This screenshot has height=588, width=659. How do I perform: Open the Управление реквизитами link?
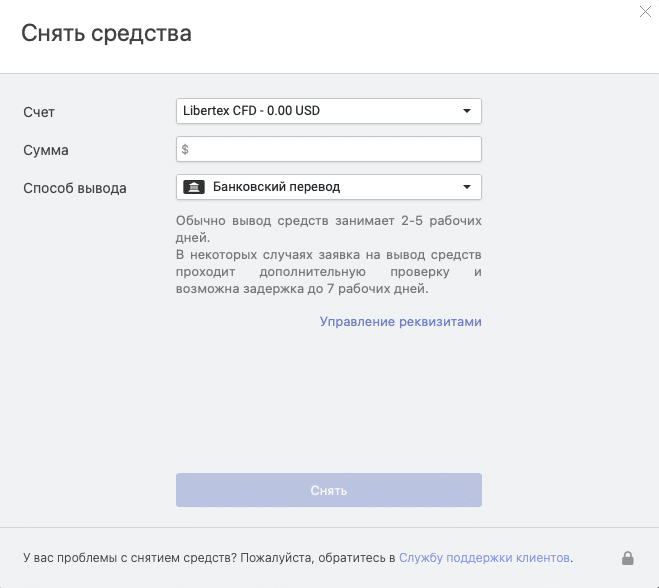click(400, 322)
